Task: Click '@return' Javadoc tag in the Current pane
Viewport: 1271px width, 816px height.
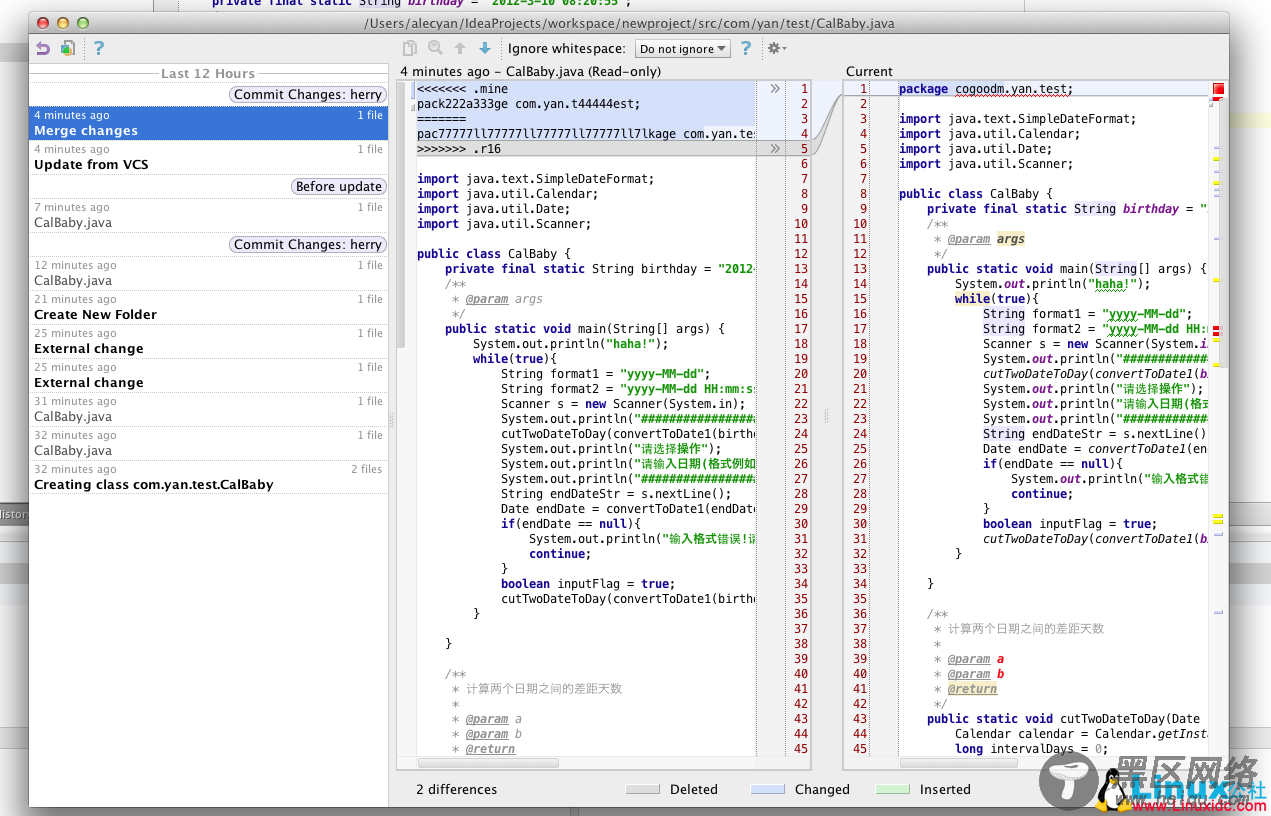Action: click(x=972, y=689)
